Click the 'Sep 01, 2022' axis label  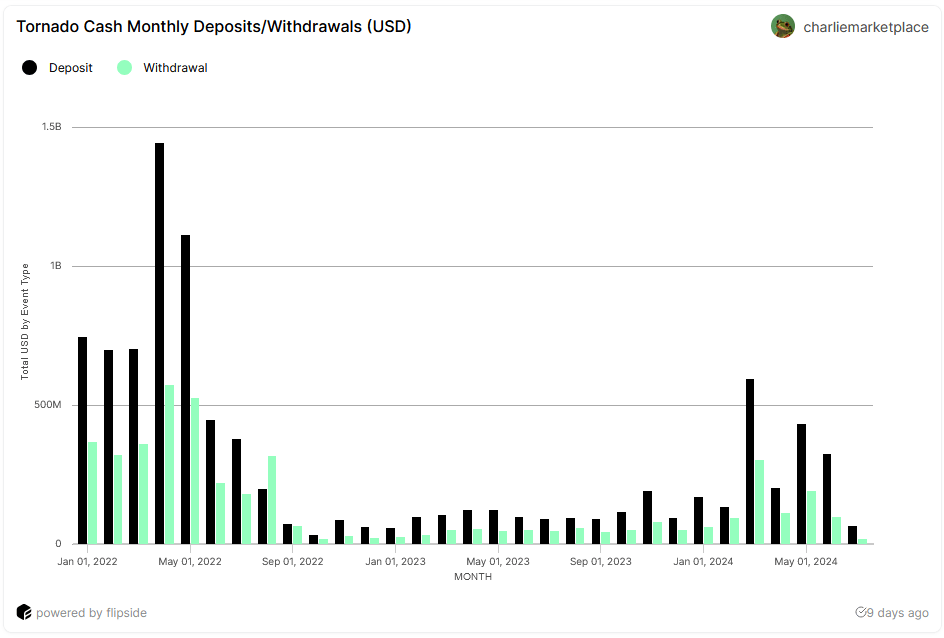pos(293,562)
